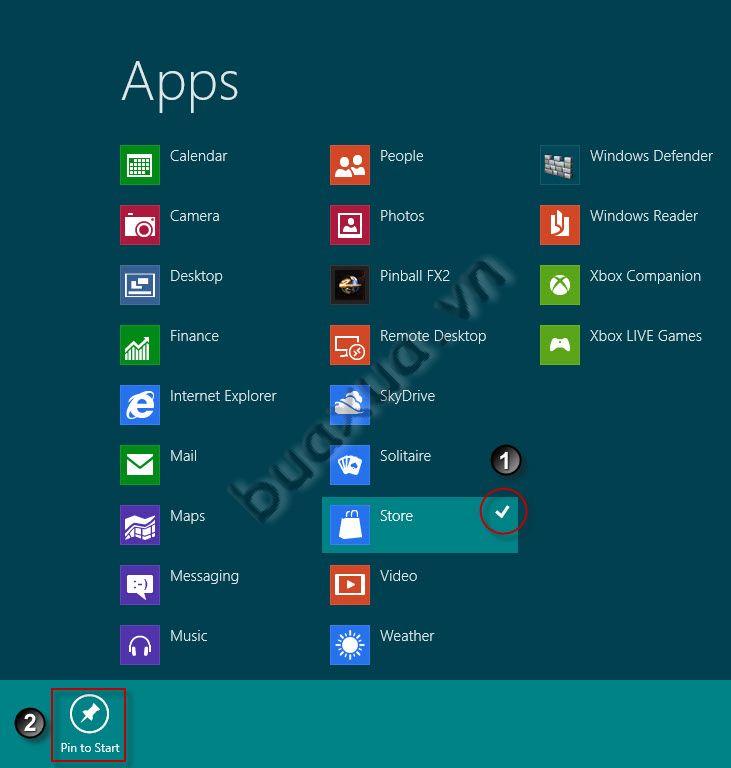
Task: Open the Maps app icon
Action: click(x=140, y=525)
